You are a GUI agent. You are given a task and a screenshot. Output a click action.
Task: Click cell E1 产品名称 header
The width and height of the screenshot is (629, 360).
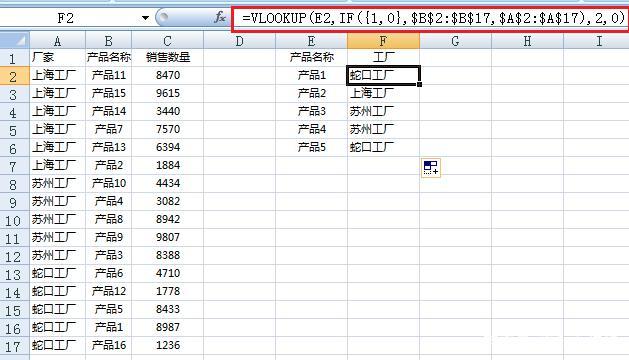point(311,58)
